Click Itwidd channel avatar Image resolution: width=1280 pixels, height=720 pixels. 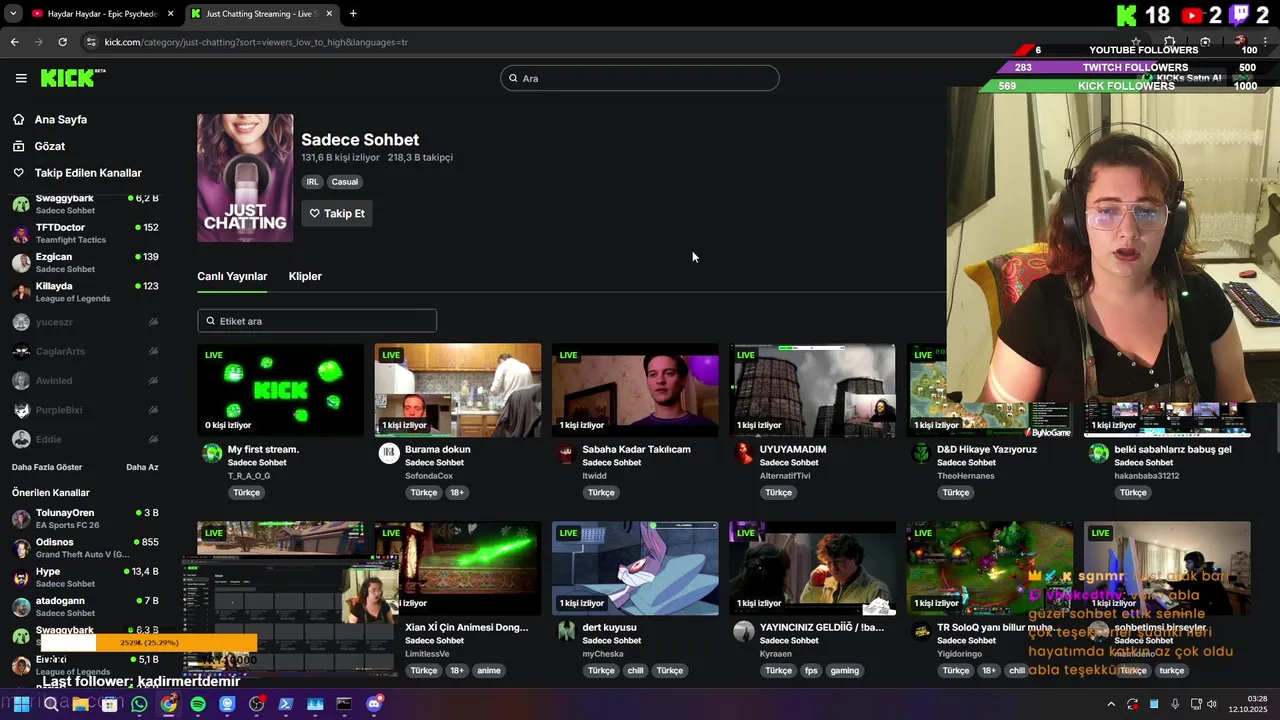[x=566, y=454]
